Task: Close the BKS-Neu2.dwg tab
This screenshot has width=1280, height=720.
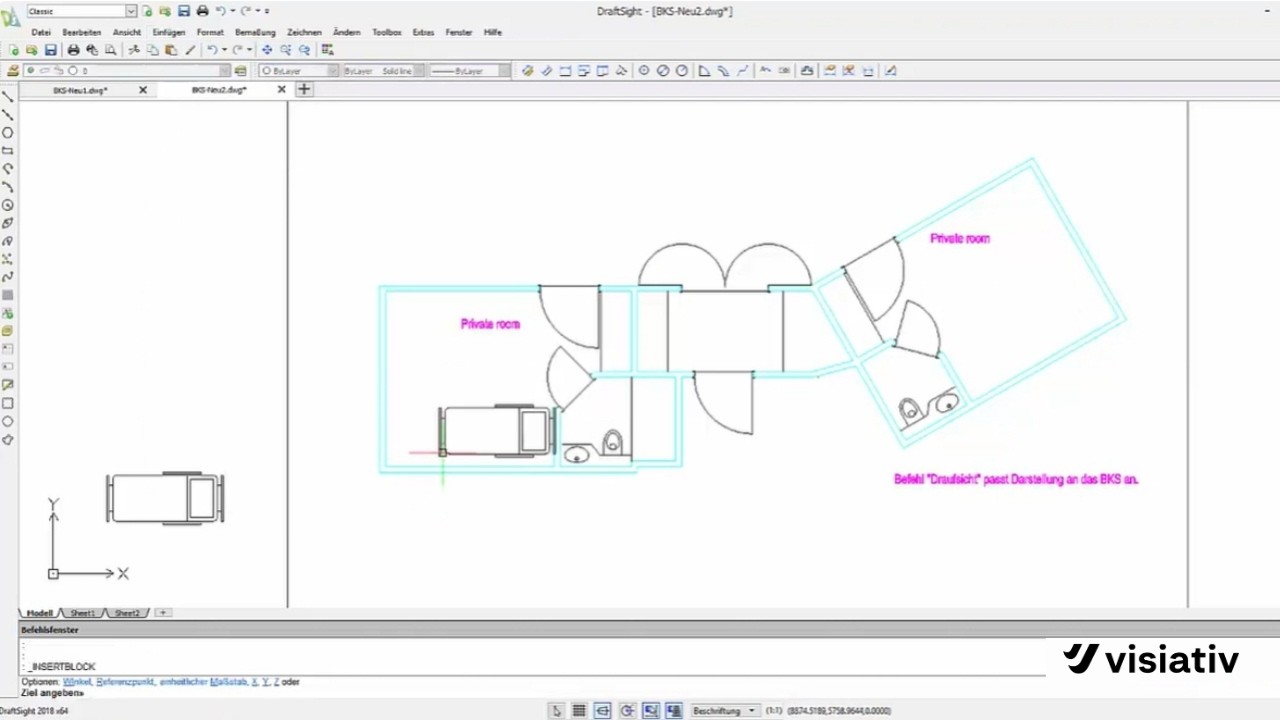Action: [281, 90]
